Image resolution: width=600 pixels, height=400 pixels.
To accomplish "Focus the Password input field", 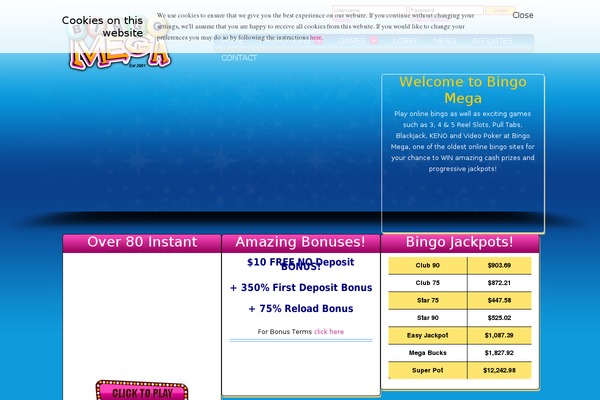I will tap(446, 10).
